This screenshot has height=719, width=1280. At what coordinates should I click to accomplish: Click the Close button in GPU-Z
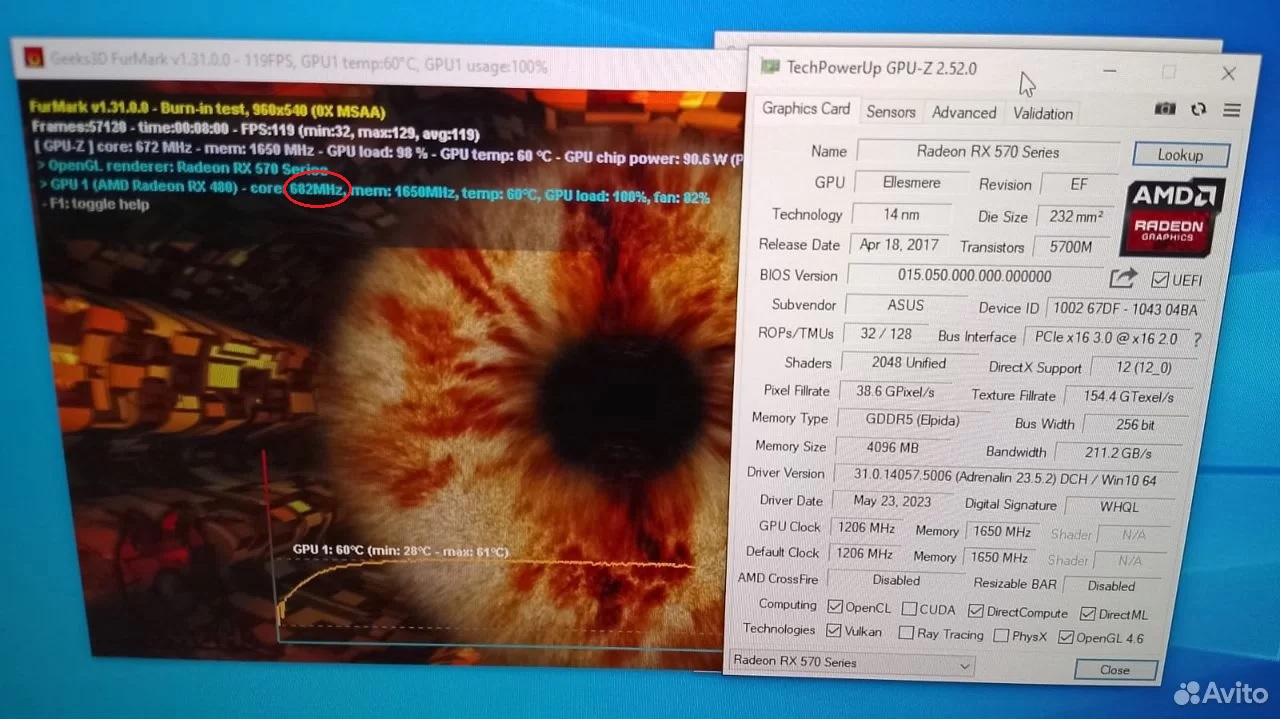(x=1115, y=670)
